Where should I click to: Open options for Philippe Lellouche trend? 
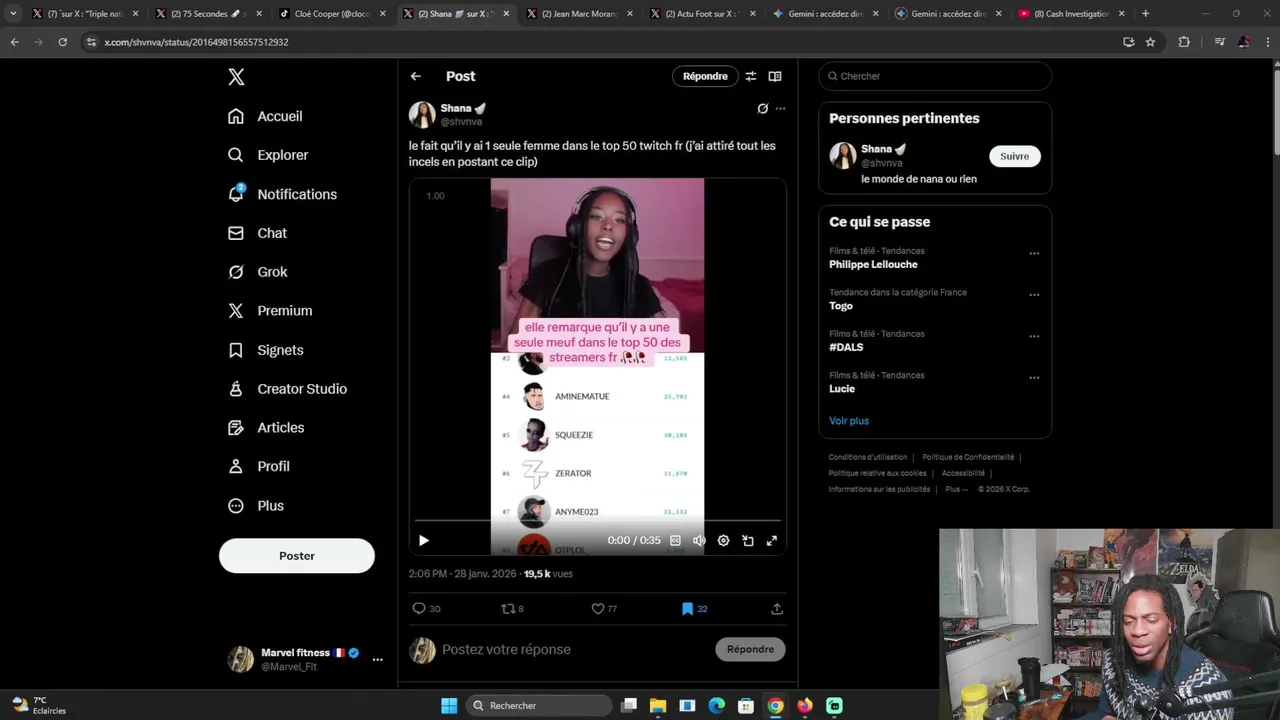(x=1034, y=254)
